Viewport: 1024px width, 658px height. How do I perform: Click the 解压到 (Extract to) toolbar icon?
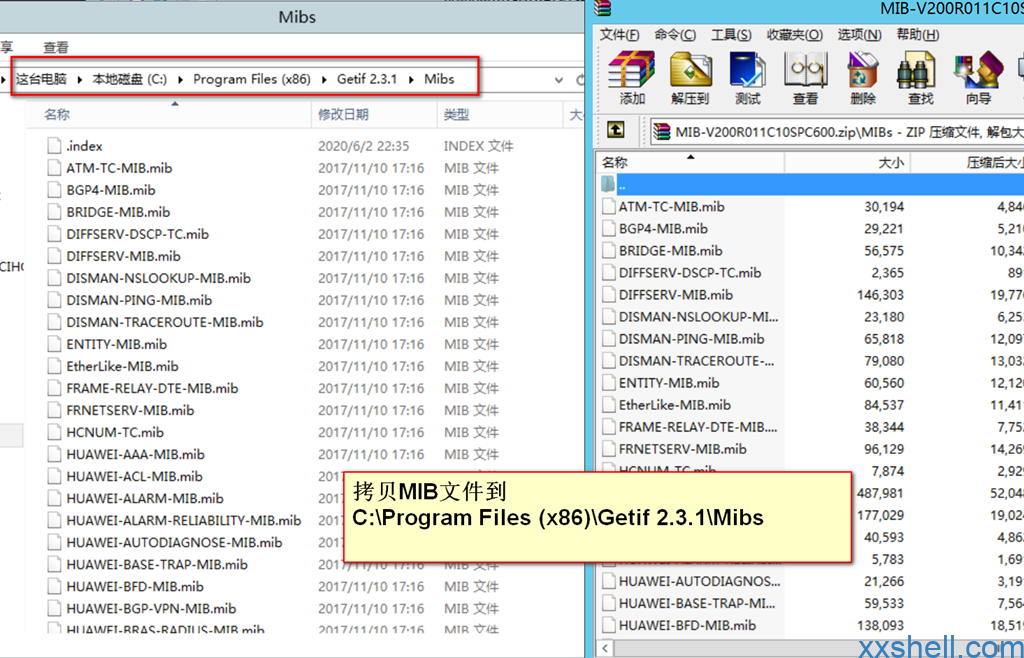coord(690,76)
